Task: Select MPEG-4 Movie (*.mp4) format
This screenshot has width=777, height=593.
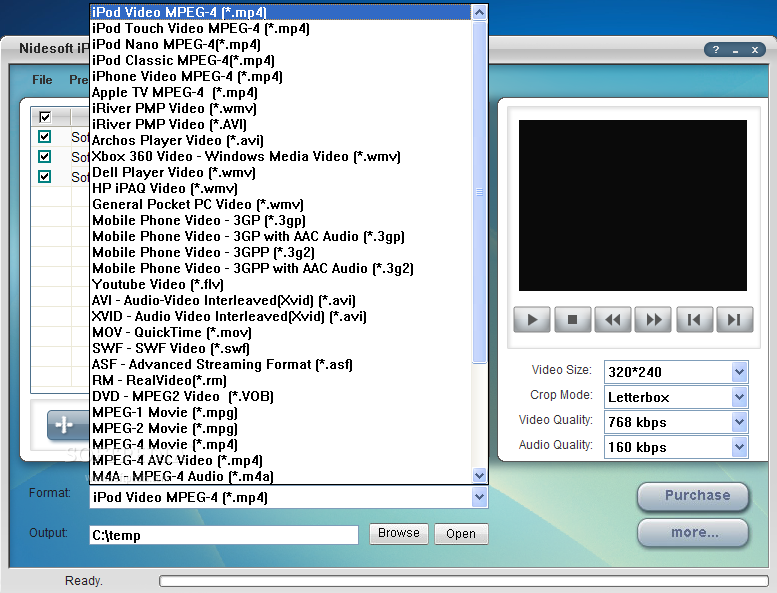Action: [281, 444]
